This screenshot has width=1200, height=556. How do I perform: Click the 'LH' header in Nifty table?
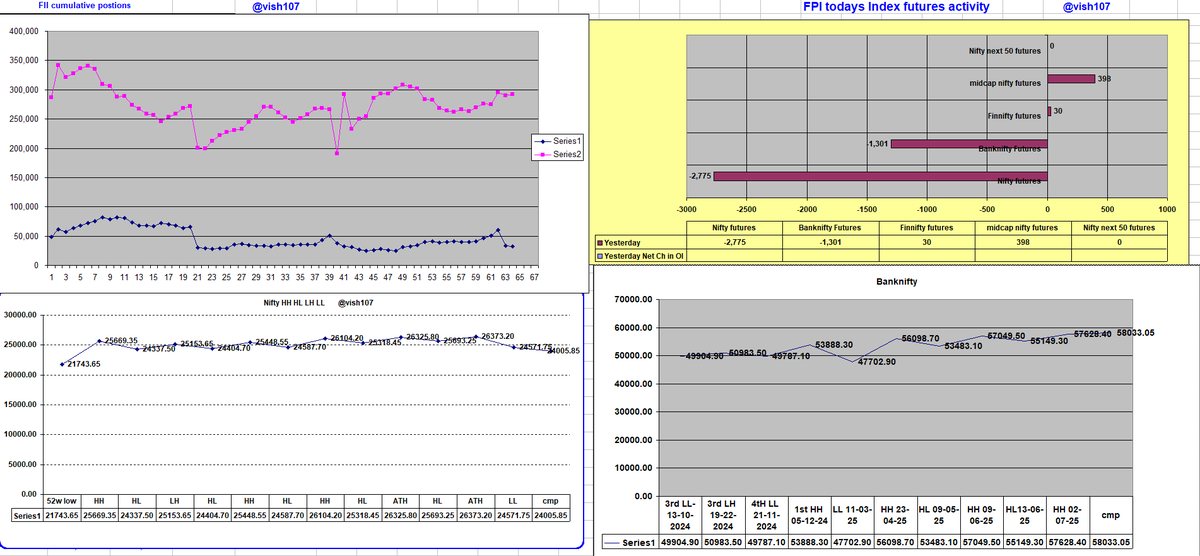coord(174,500)
